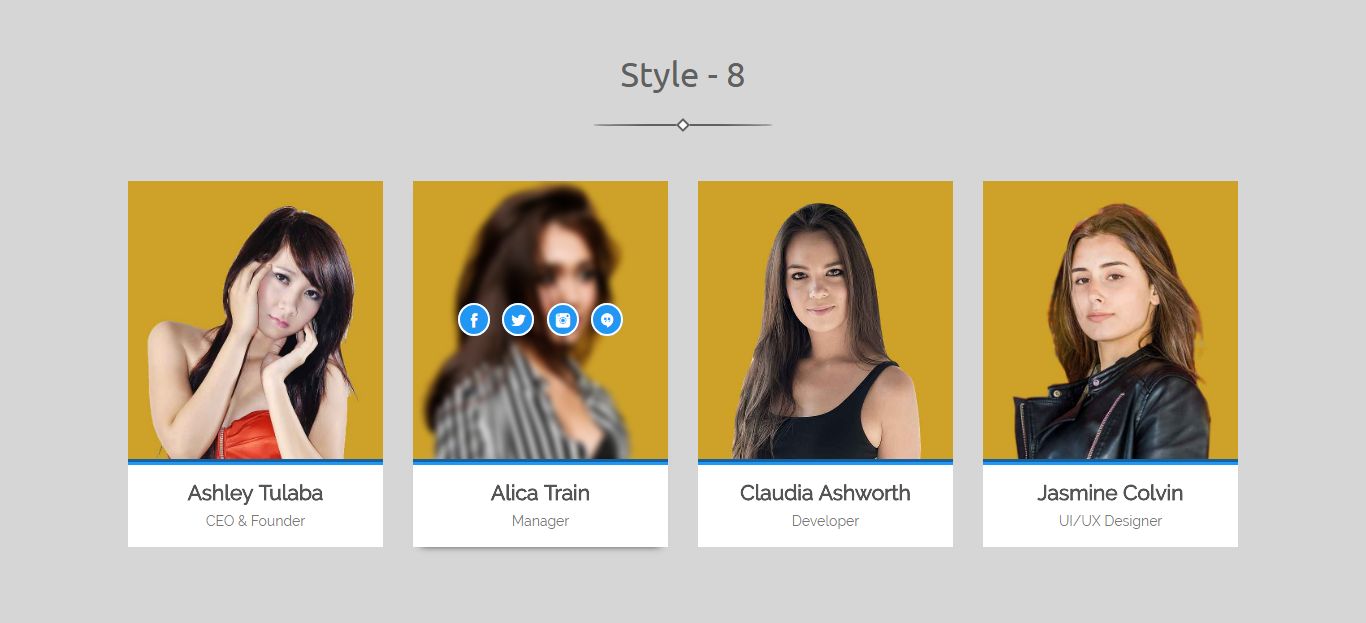Click the Ashley Tulaba name

(255, 493)
